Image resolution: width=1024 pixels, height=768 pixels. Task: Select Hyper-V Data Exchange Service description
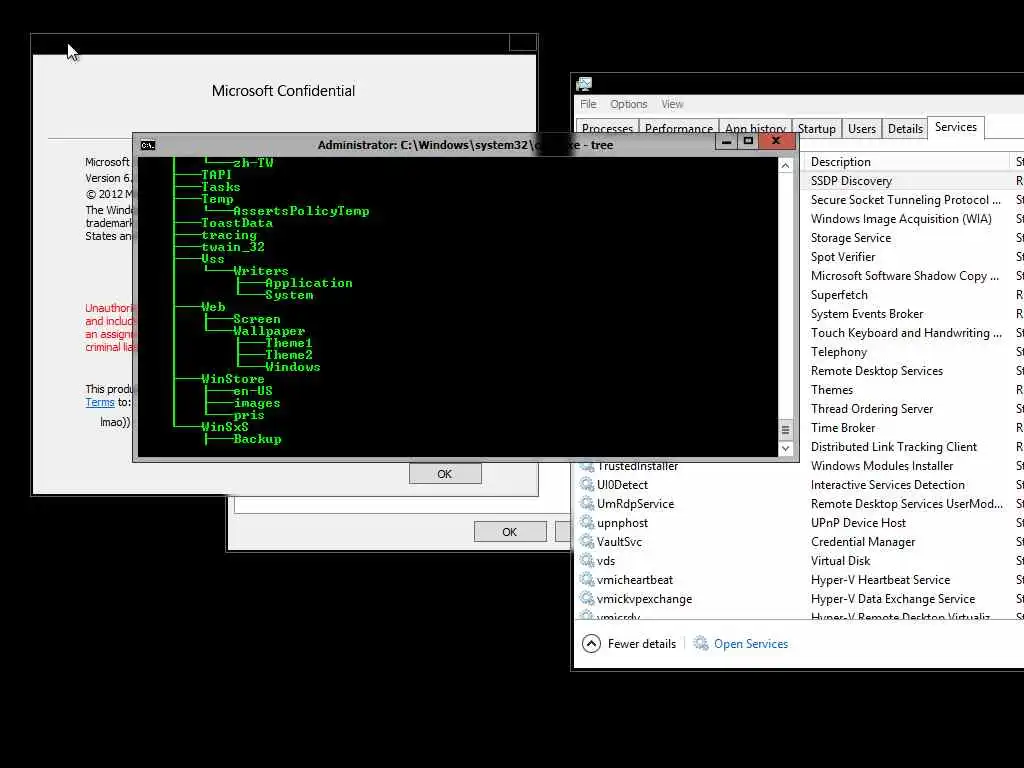893,598
